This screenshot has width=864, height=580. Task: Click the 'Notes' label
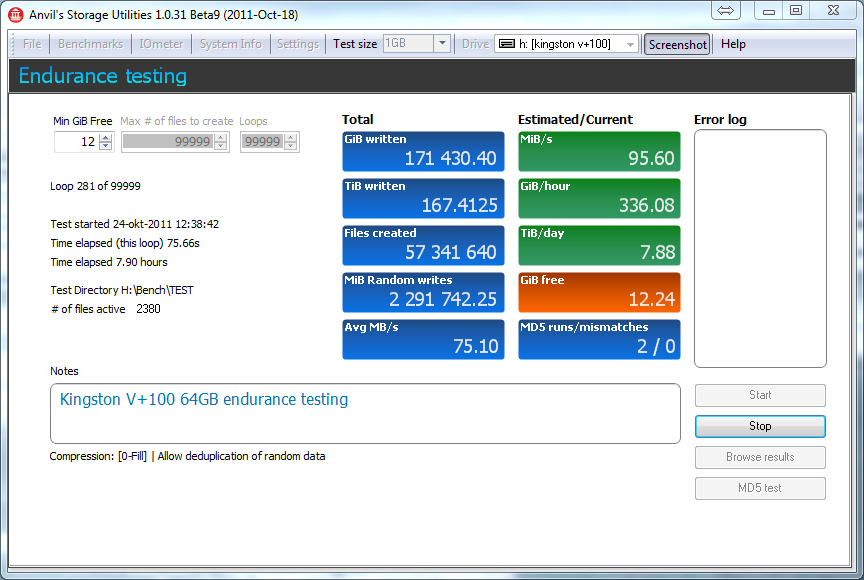click(64, 371)
